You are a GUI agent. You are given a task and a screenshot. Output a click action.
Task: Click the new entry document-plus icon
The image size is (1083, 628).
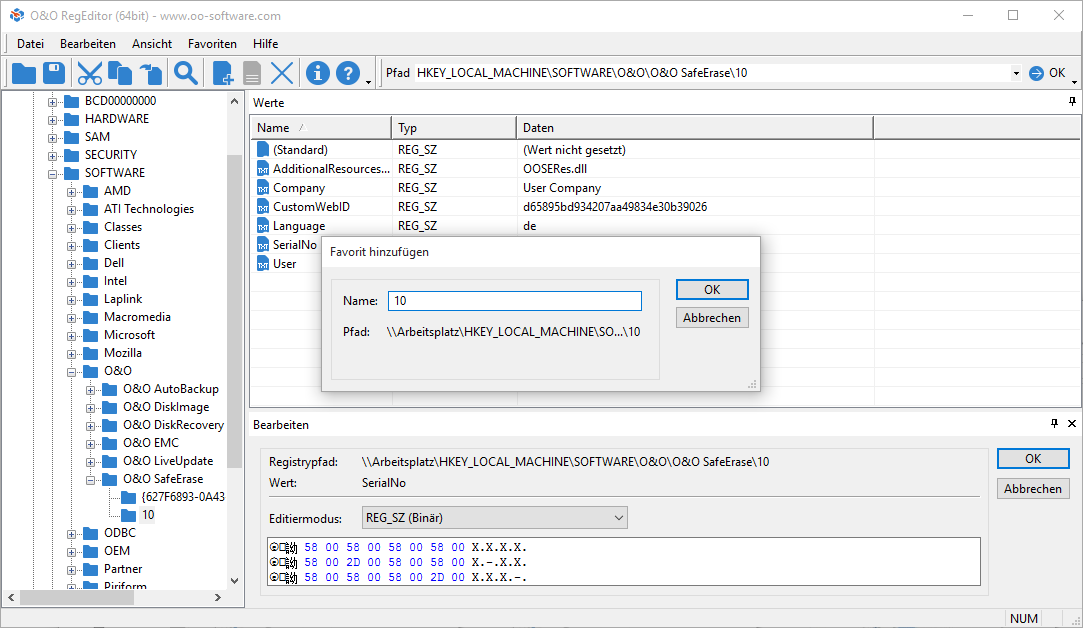[223, 73]
